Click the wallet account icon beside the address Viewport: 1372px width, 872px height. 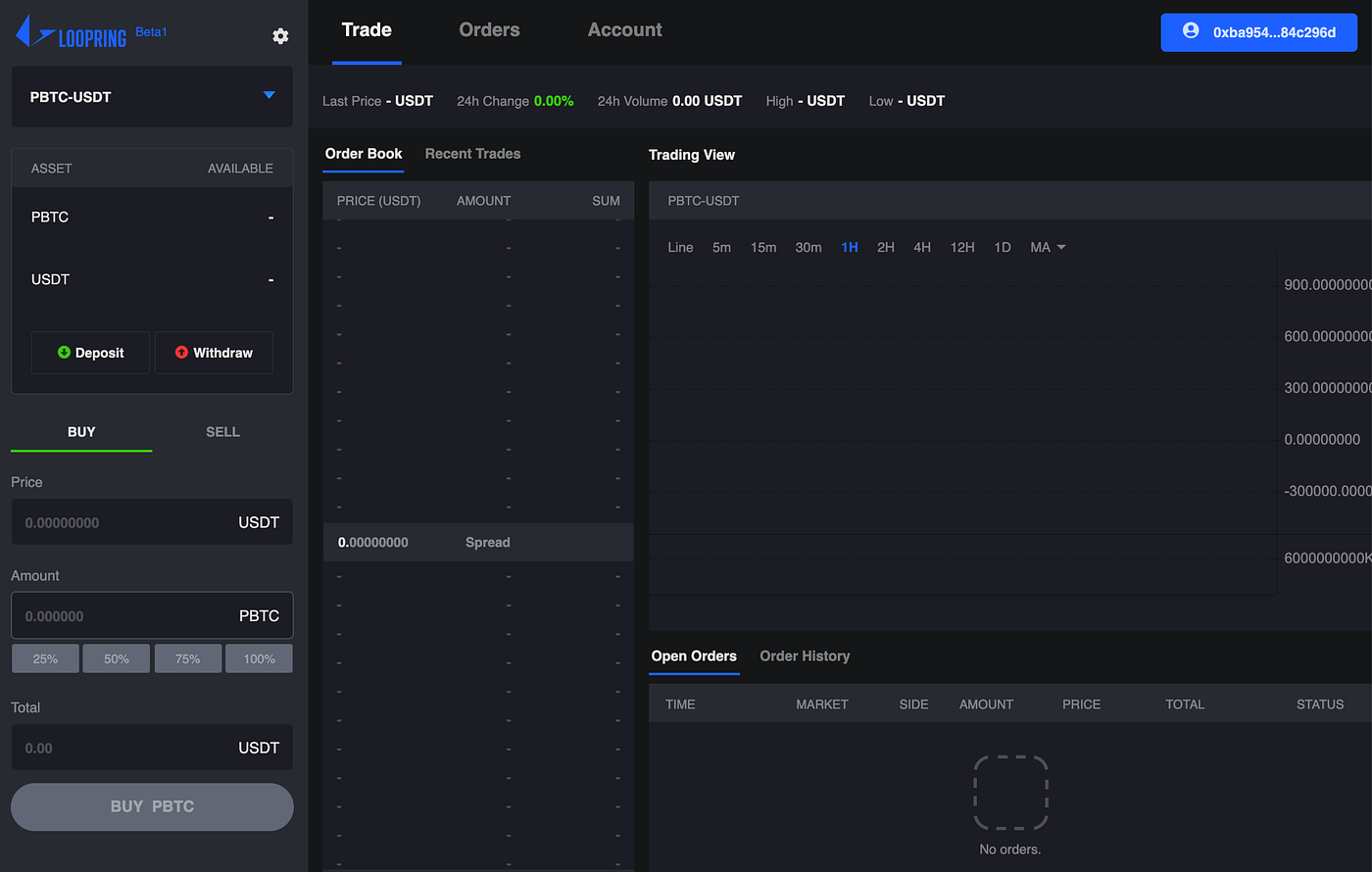point(1191,30)
